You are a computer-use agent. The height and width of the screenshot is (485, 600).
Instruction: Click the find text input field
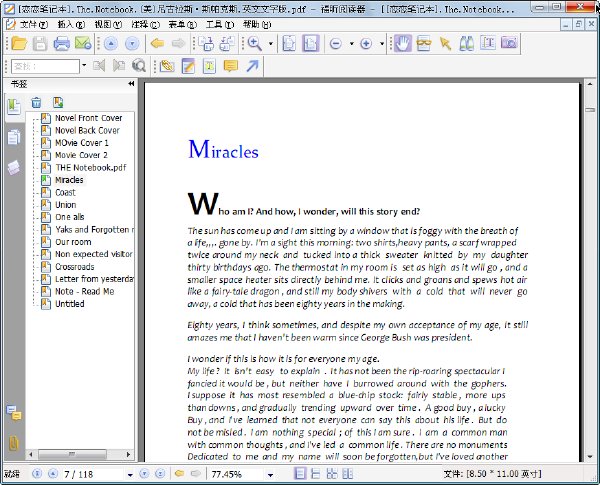click(46, 66)
